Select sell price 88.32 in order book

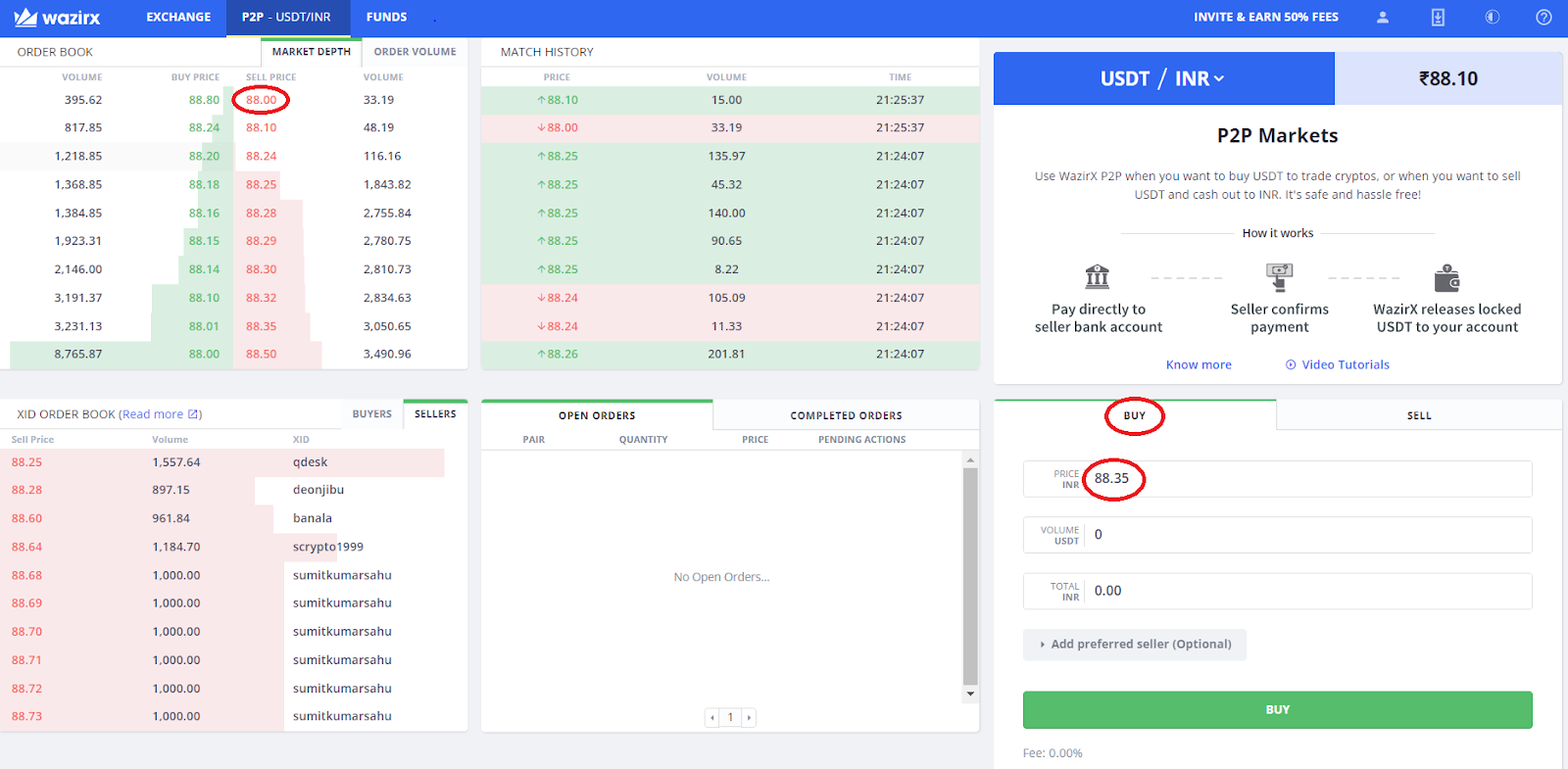point(261,298)
